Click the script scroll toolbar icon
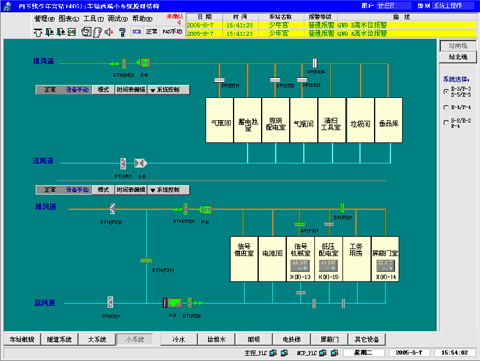480x361 pixels. [97, 32]
